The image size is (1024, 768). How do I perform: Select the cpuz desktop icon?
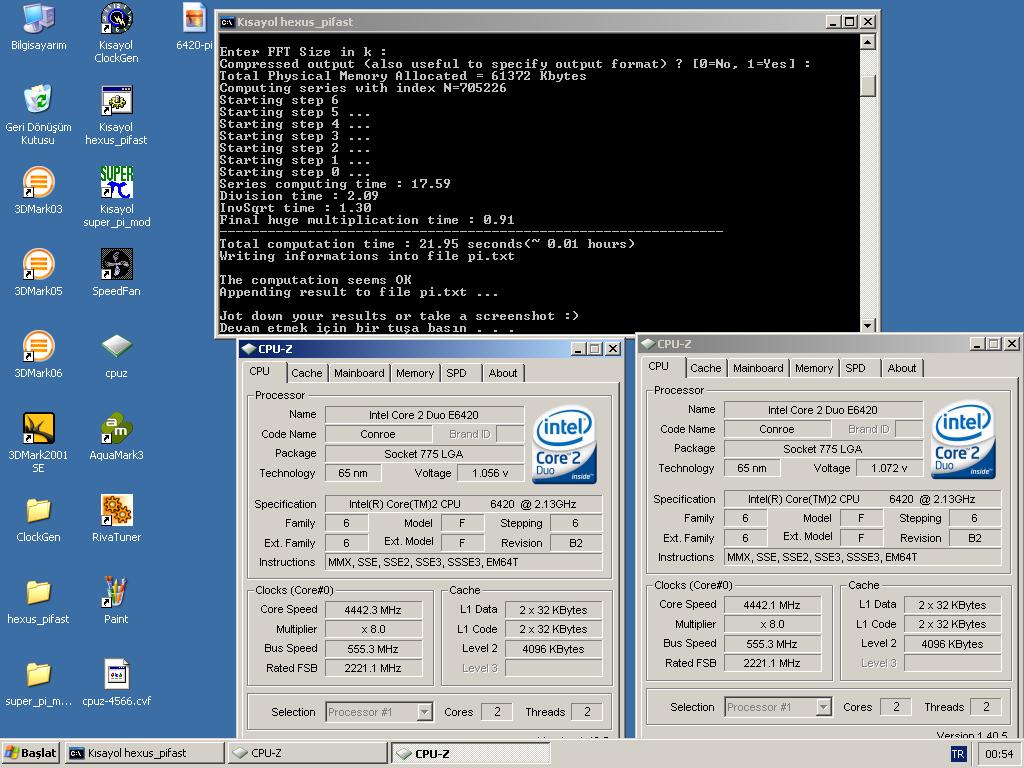(x=116, y=355)
